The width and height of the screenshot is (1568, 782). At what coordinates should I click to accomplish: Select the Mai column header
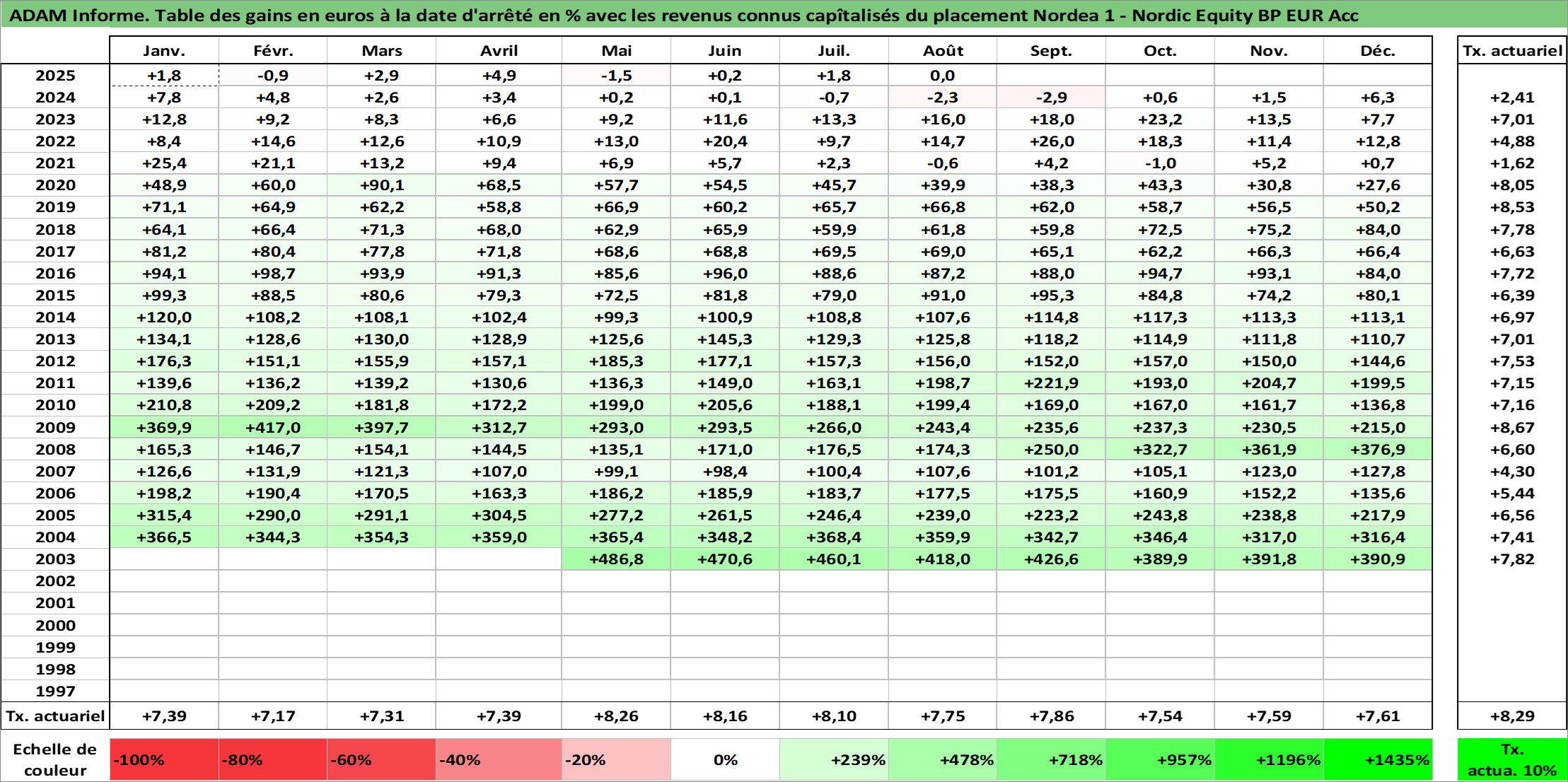(616, 51)
